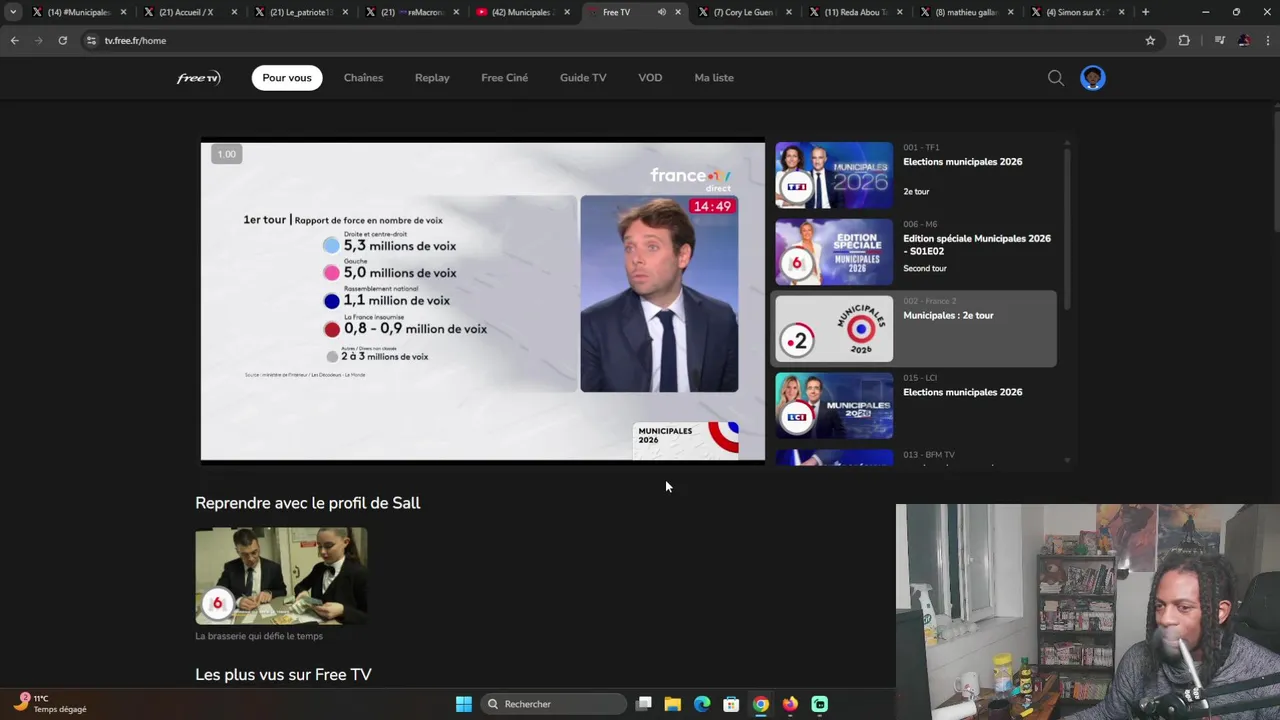The image size is (1280, 720).
Task: Open a new browser tab
Action: pyautogui.click(x=1145, y=12)
